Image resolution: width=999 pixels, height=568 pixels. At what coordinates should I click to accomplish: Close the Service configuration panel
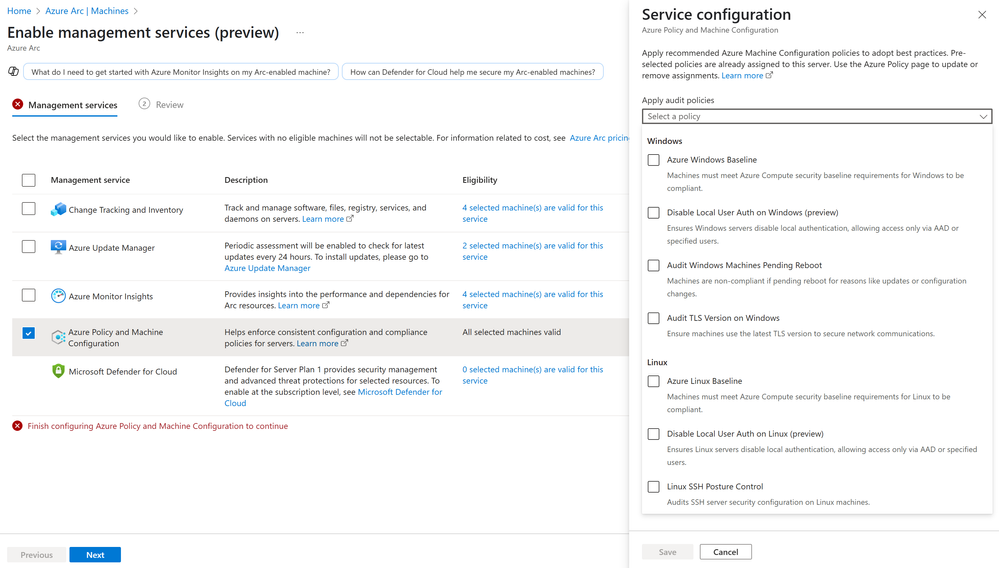click(982, 15)
